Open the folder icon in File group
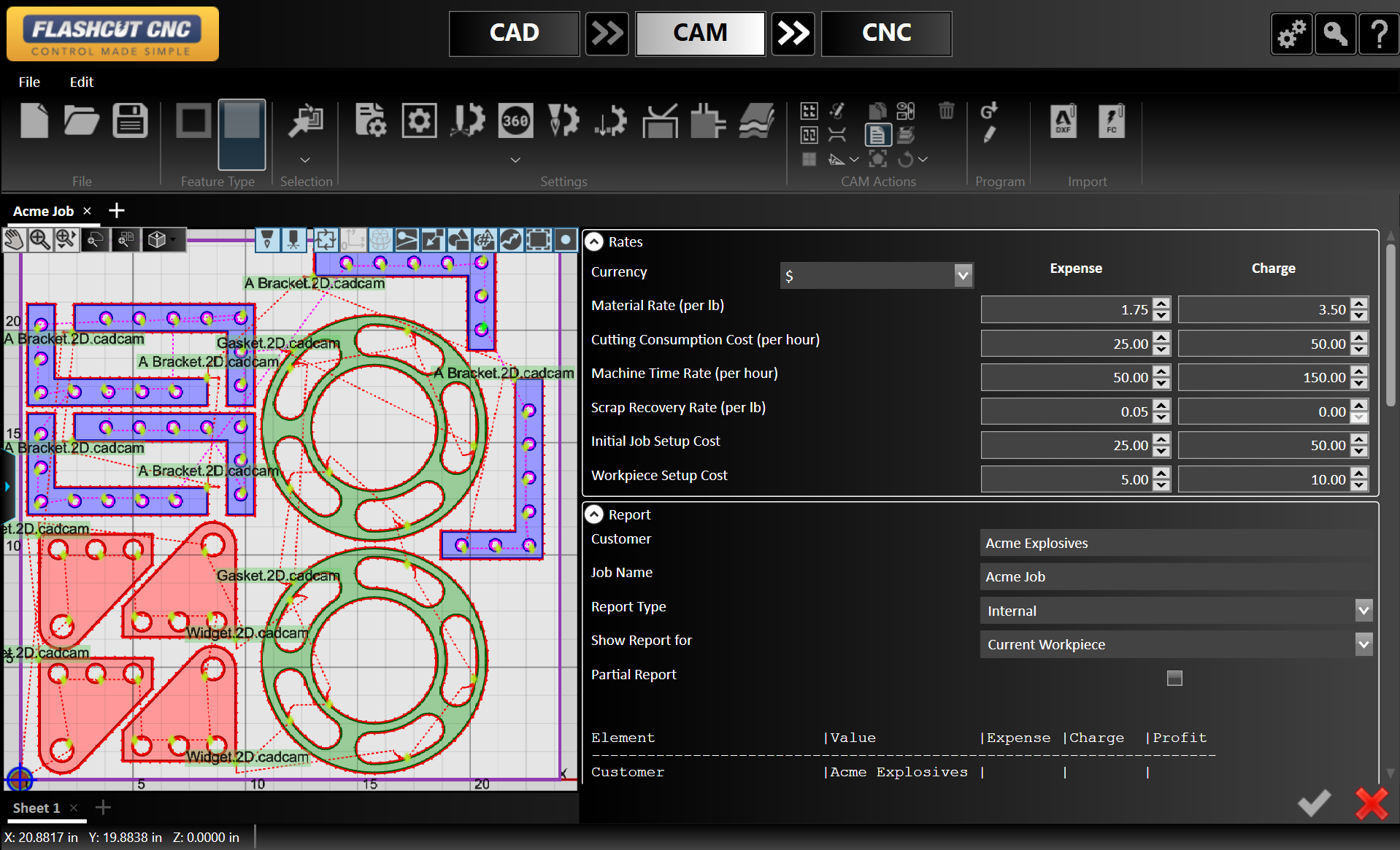 click(81, 120)
